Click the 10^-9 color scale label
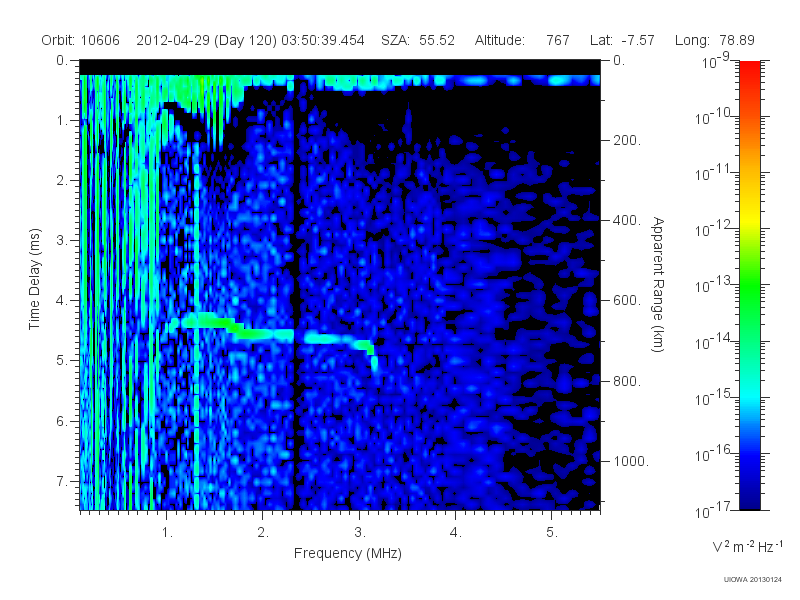Screen dimensions: 800x600 coord(716,61)
